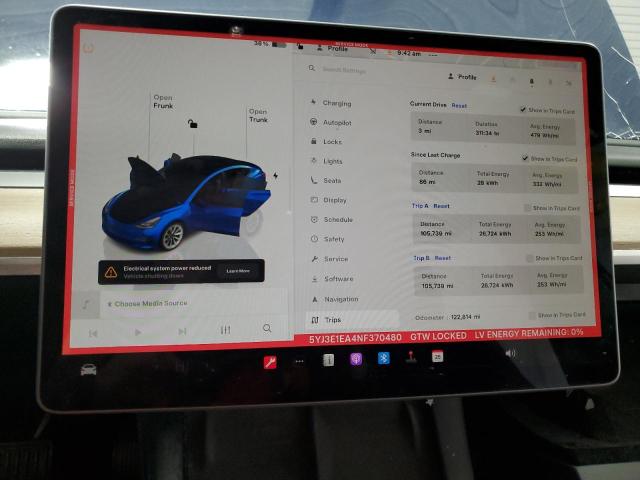The height and width of the screenshot is (480, 640).
Task: Click Choose Media Source
Action: [x=147, y=304]
